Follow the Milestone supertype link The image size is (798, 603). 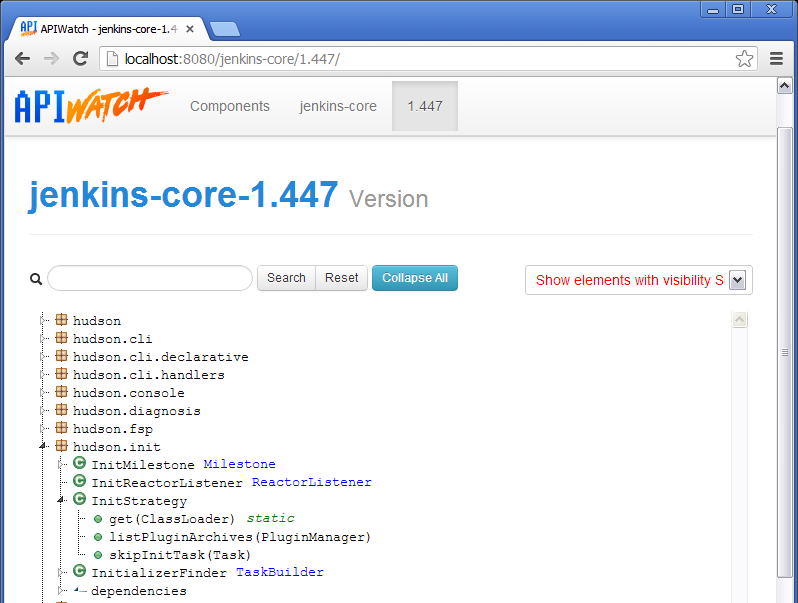239,464
